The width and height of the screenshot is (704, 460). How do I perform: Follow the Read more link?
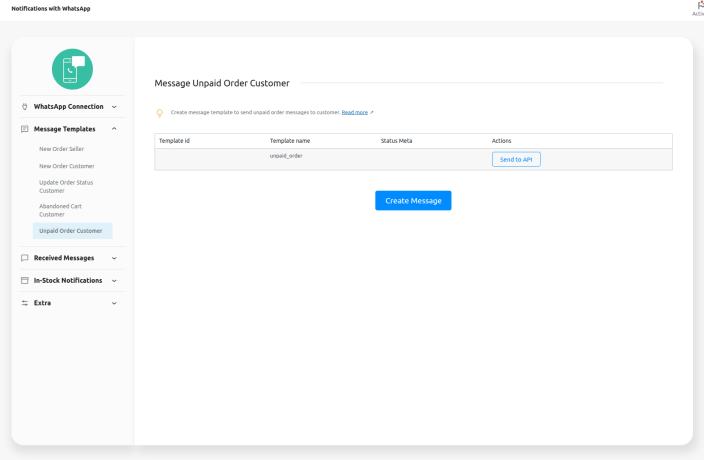click(x=355, y=112)
